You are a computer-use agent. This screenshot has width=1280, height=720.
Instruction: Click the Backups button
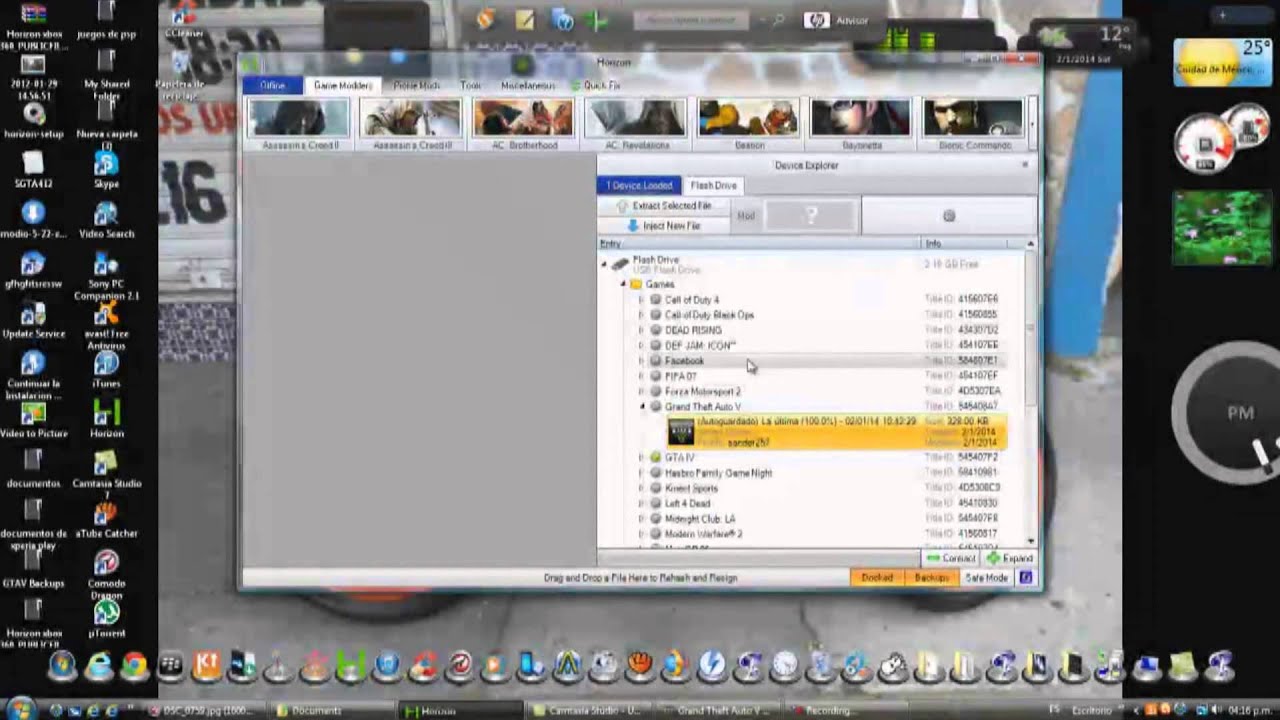[931, 578]
